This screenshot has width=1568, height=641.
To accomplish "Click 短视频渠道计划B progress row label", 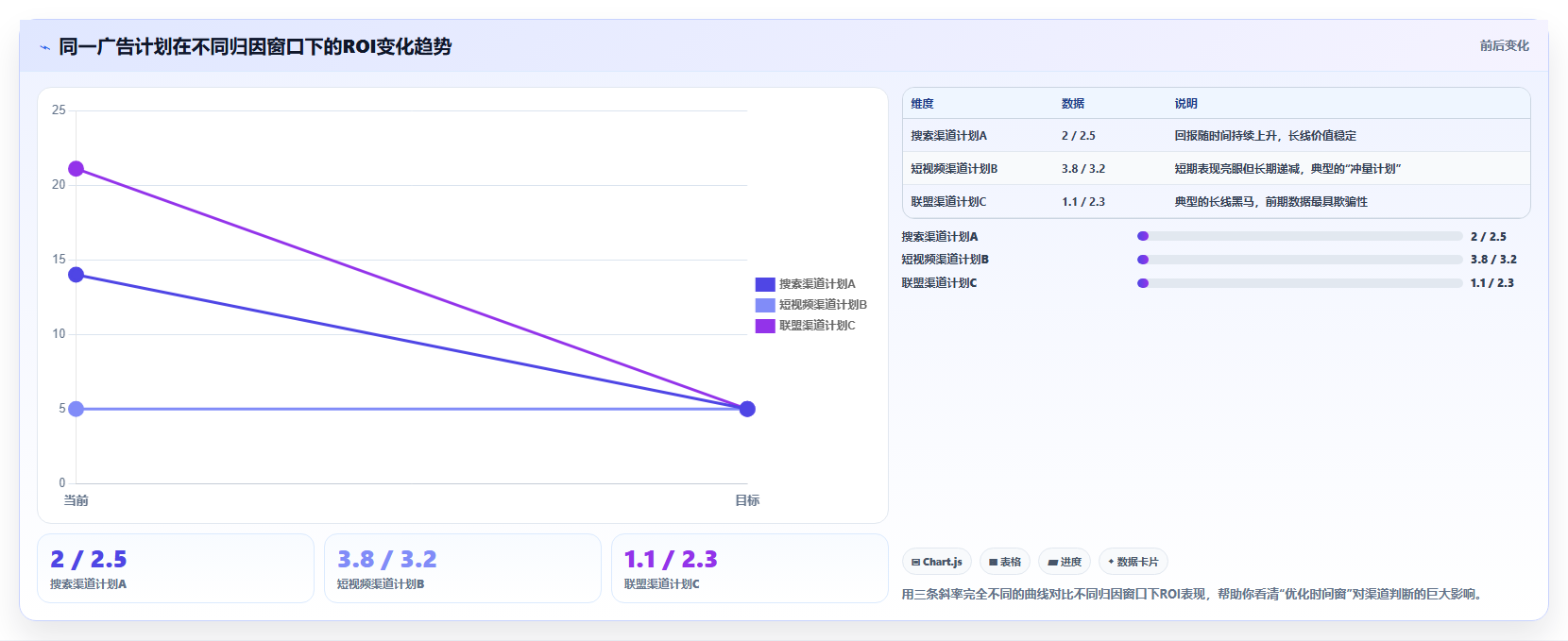I will (946, 260).
